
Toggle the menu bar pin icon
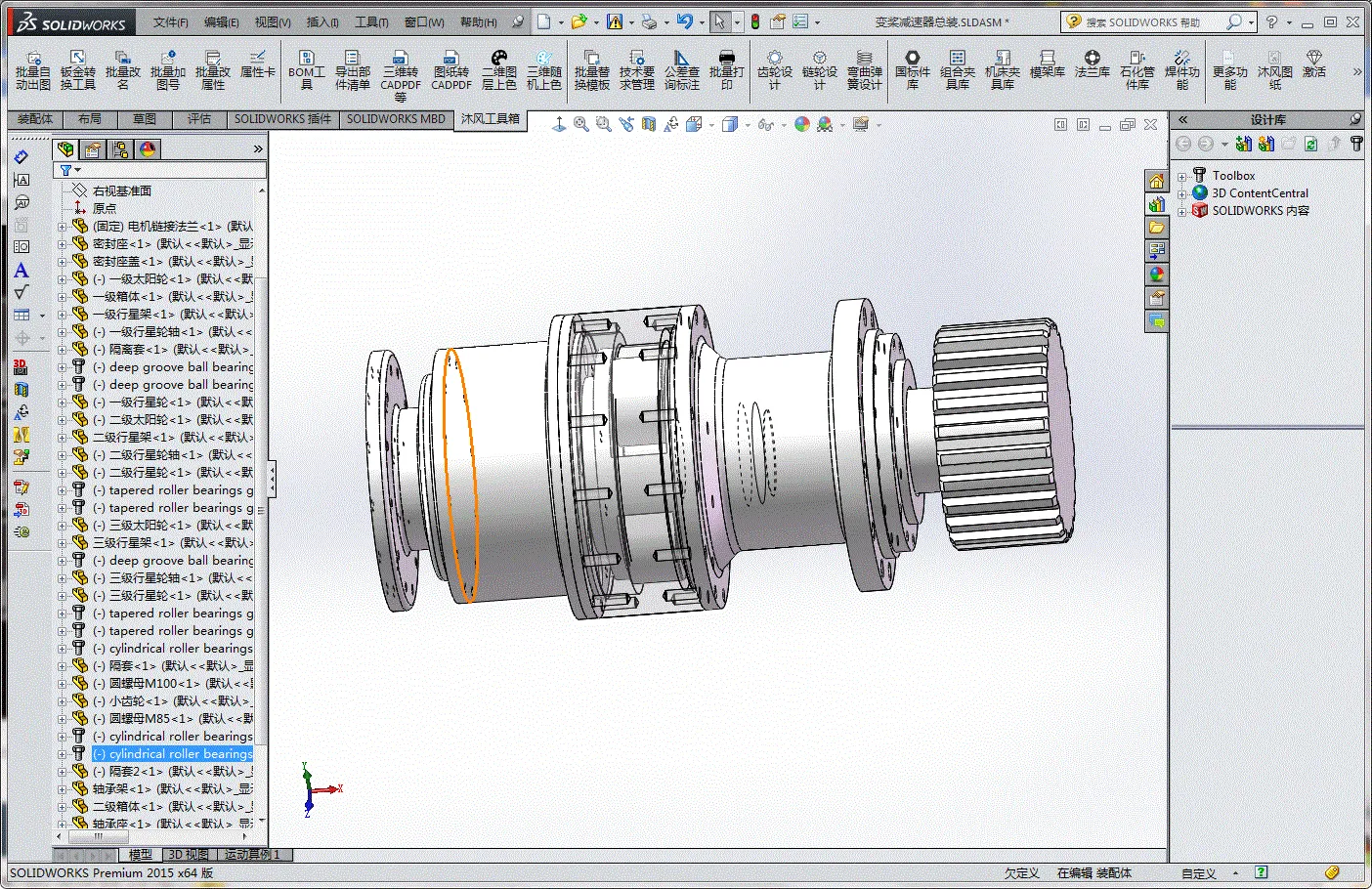(x=518, y=21)
